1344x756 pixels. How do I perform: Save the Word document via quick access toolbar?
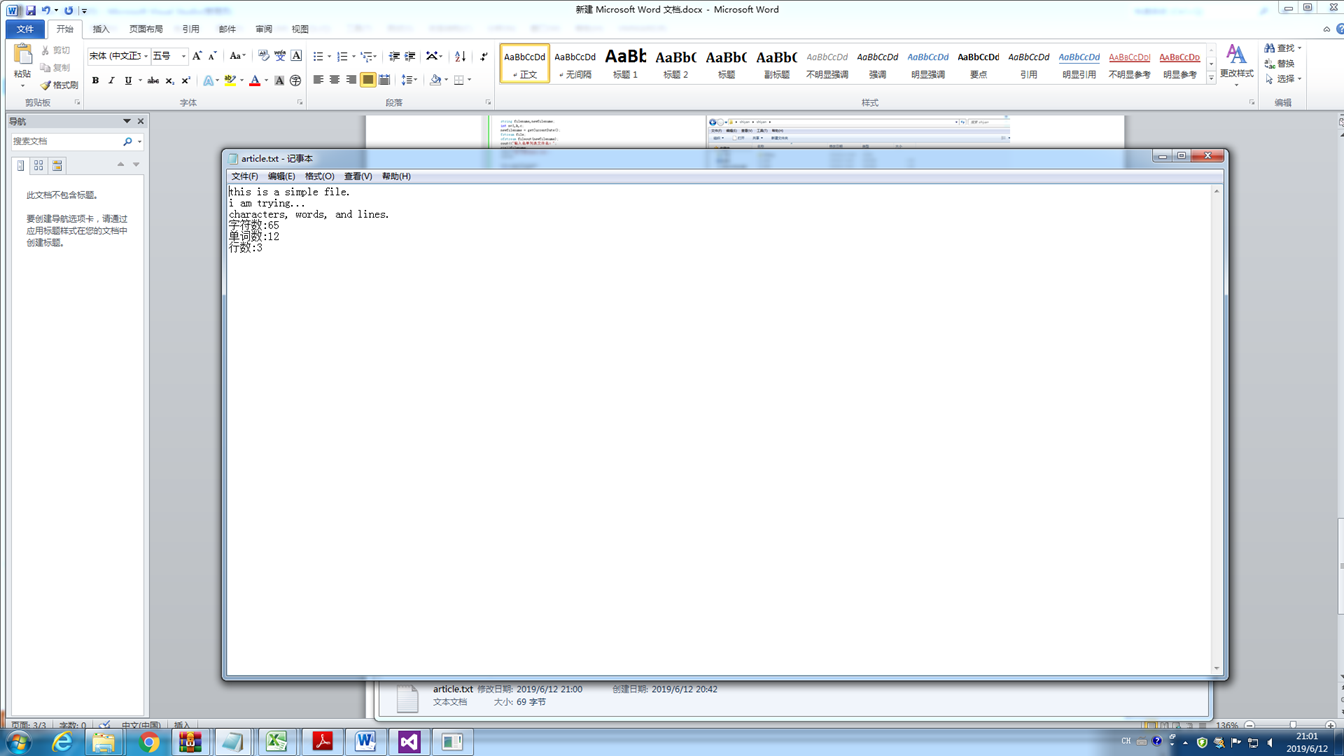coord(31,10)
